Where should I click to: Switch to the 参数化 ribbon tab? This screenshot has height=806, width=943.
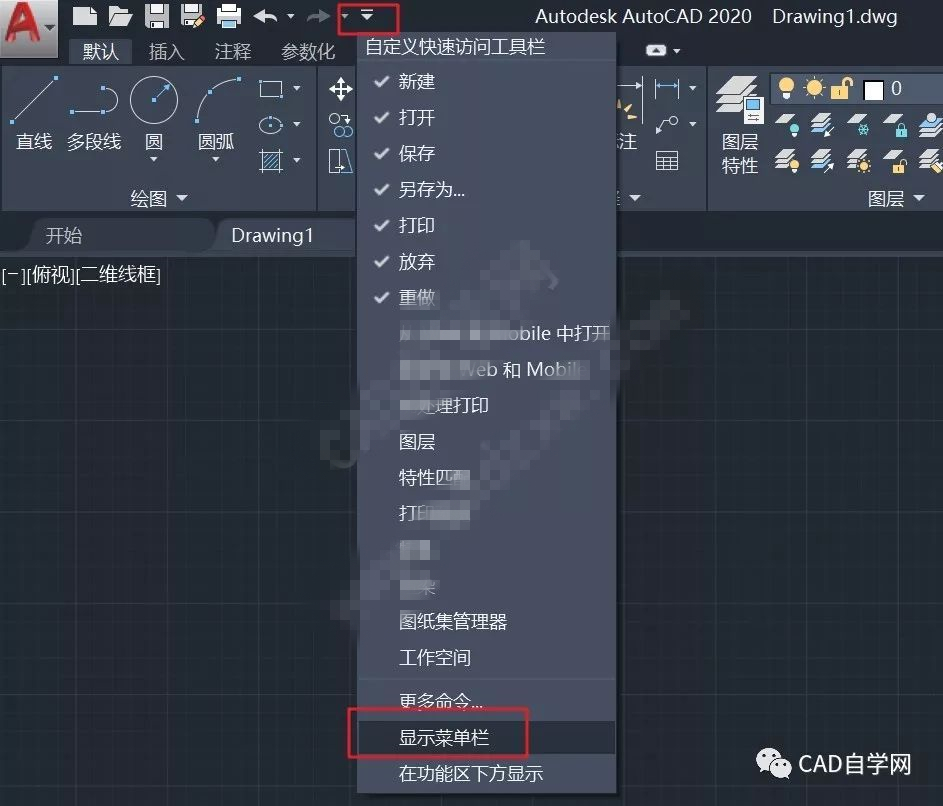click(308, 51)
